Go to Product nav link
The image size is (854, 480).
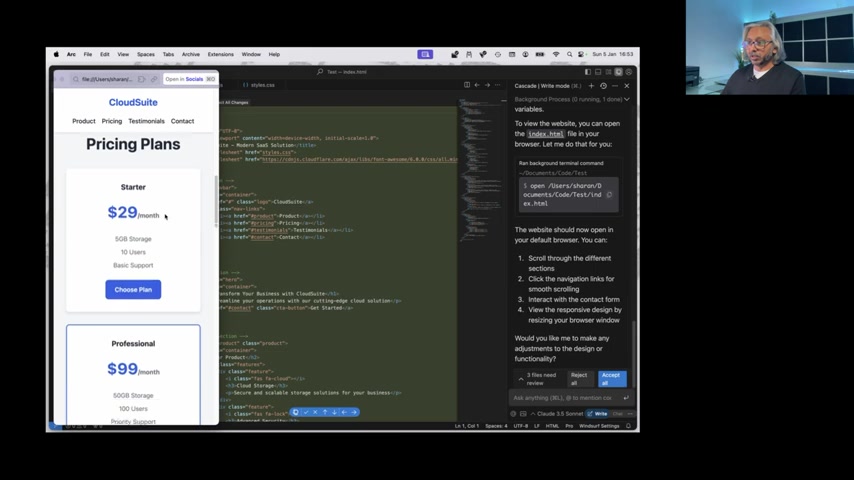click(x=84, y=121)
